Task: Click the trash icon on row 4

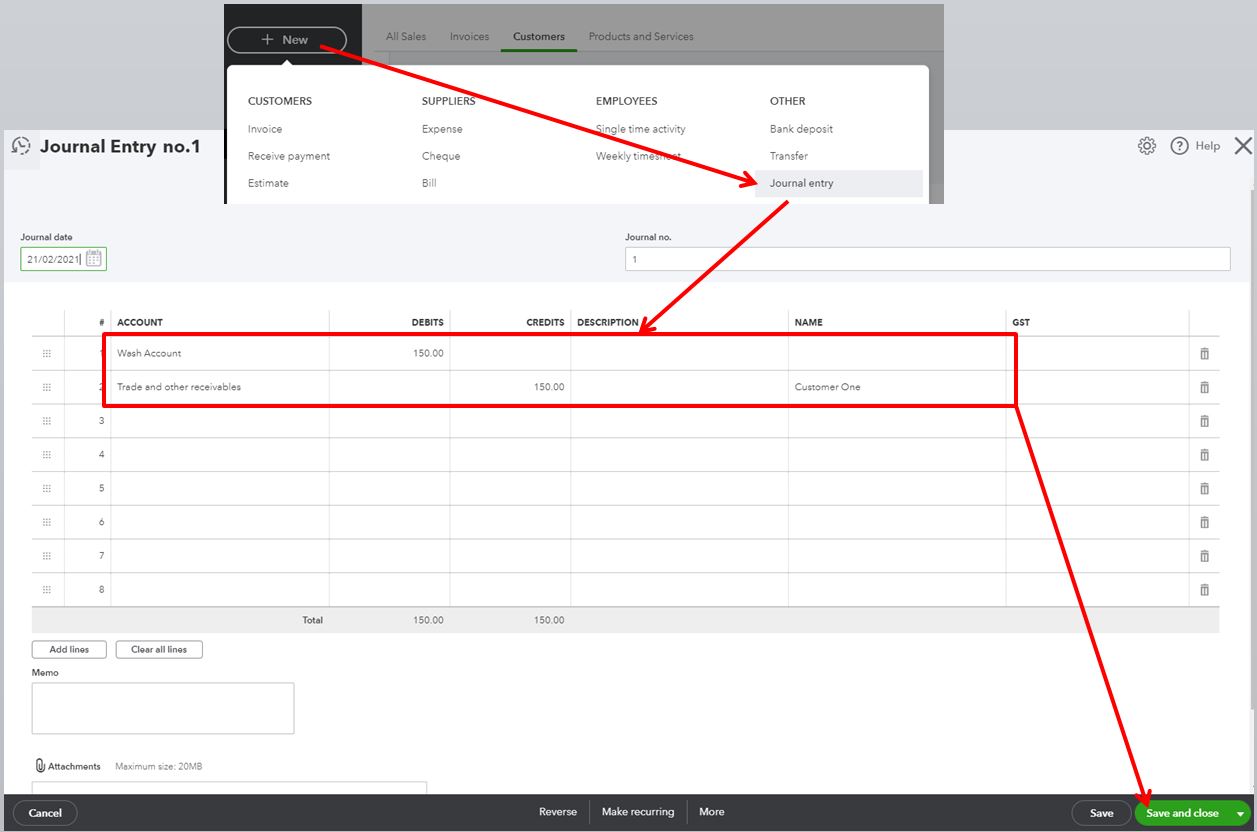Action: [x=1204, y=455]
